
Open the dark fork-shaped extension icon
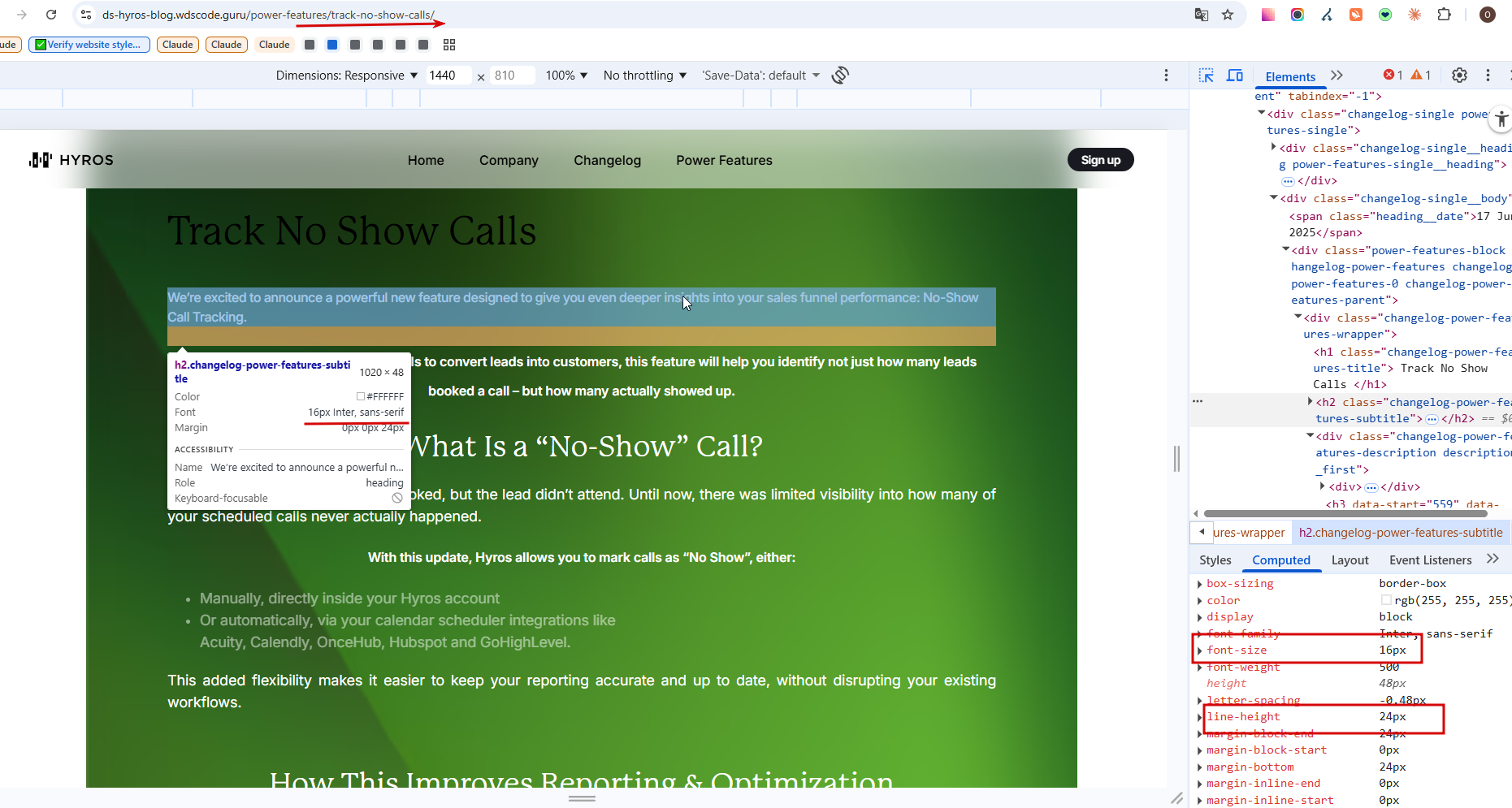(1327, 15)
